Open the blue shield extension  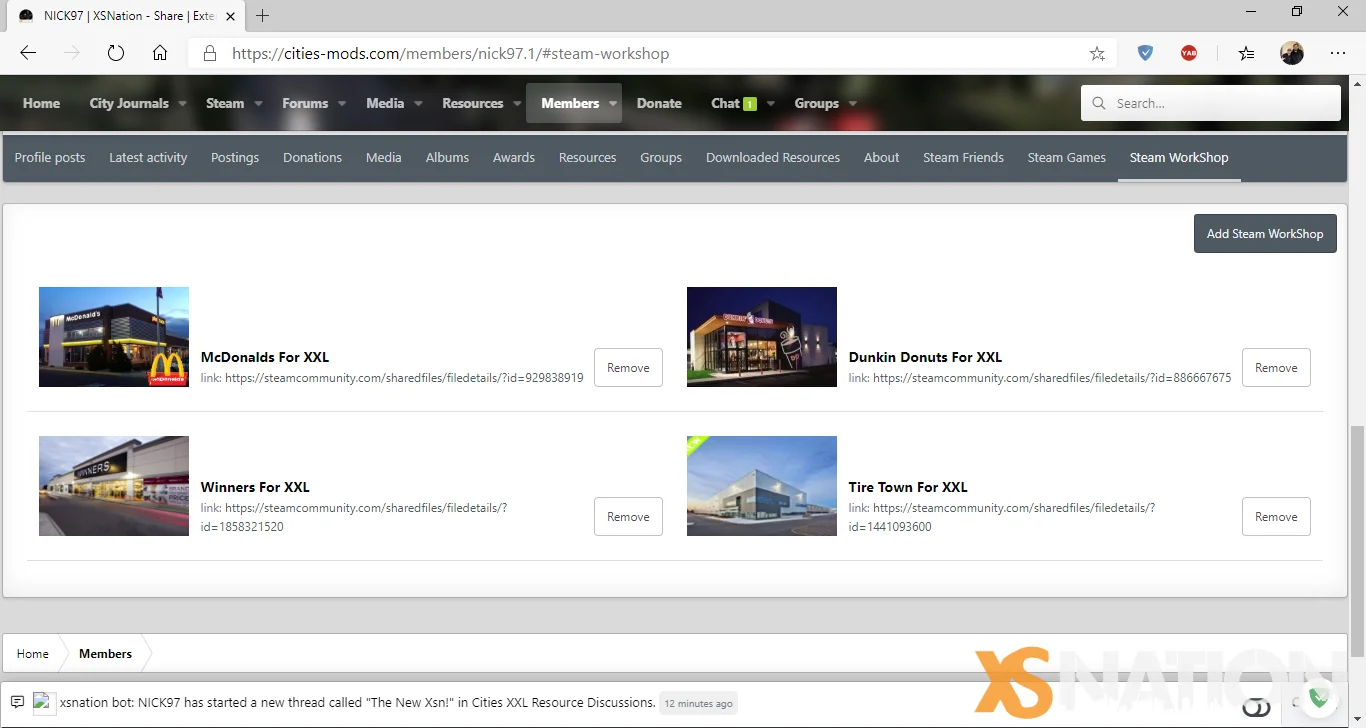(x=1145, y=54)
